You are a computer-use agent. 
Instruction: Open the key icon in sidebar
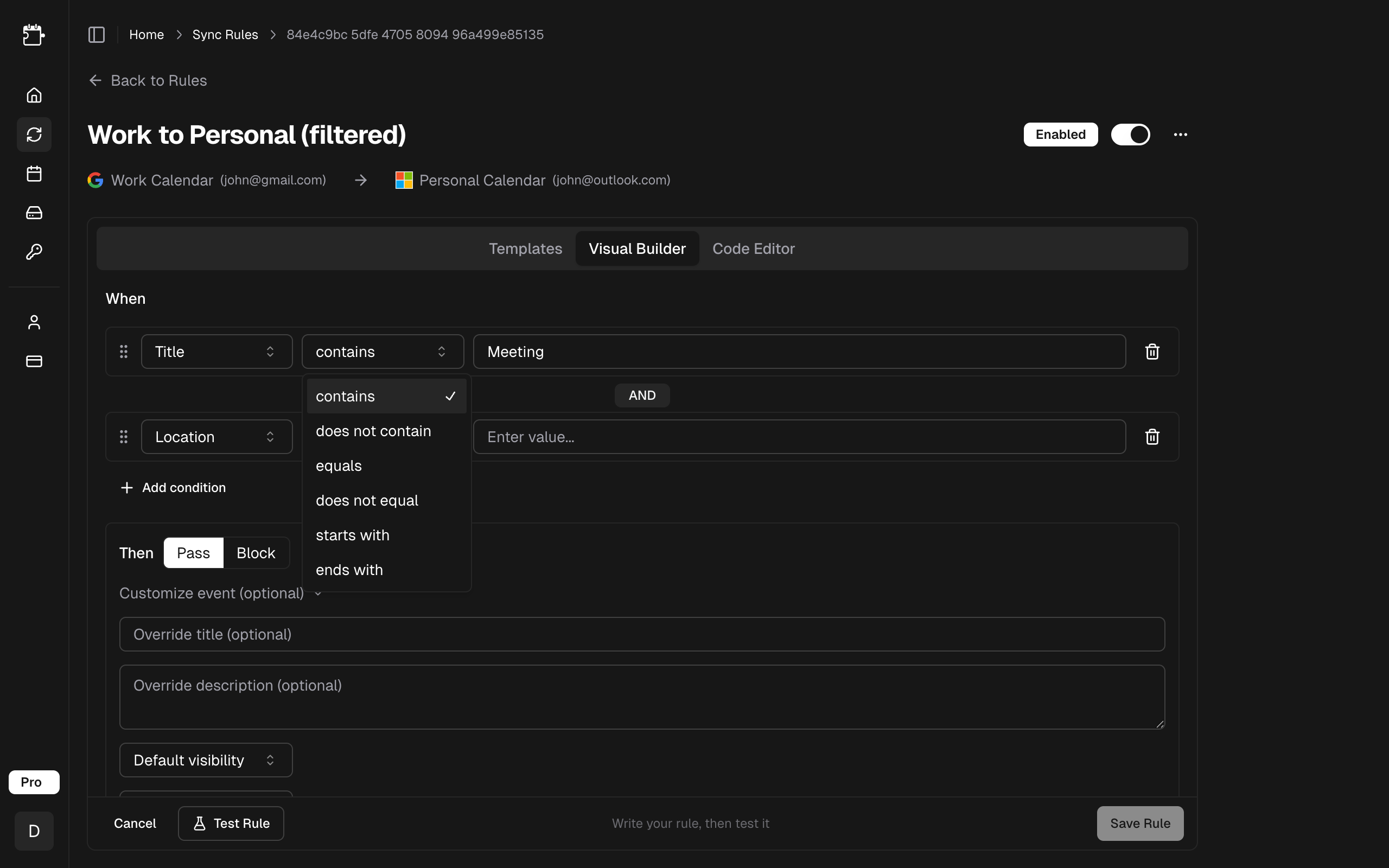34,251
